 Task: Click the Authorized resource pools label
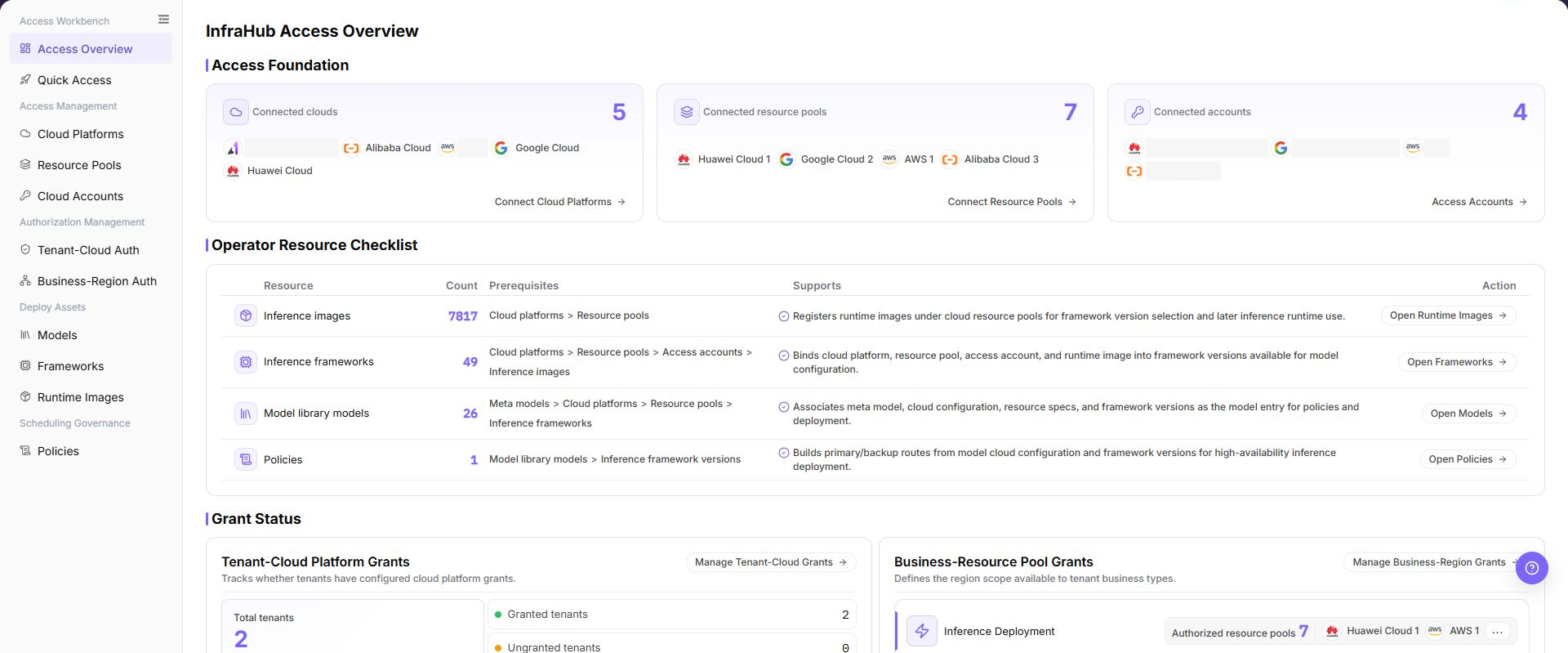1233,633
